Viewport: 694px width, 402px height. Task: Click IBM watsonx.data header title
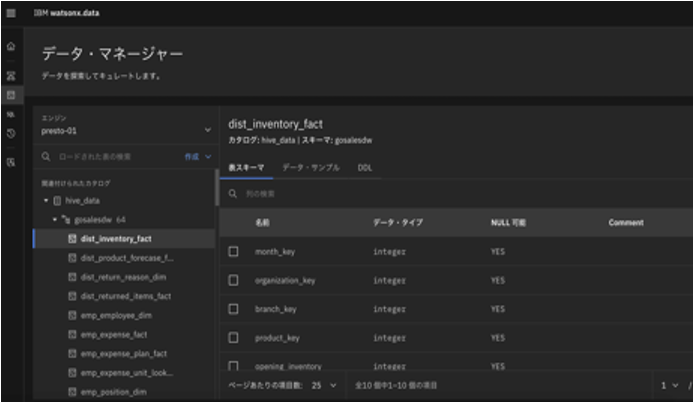(x=66, y=13)
